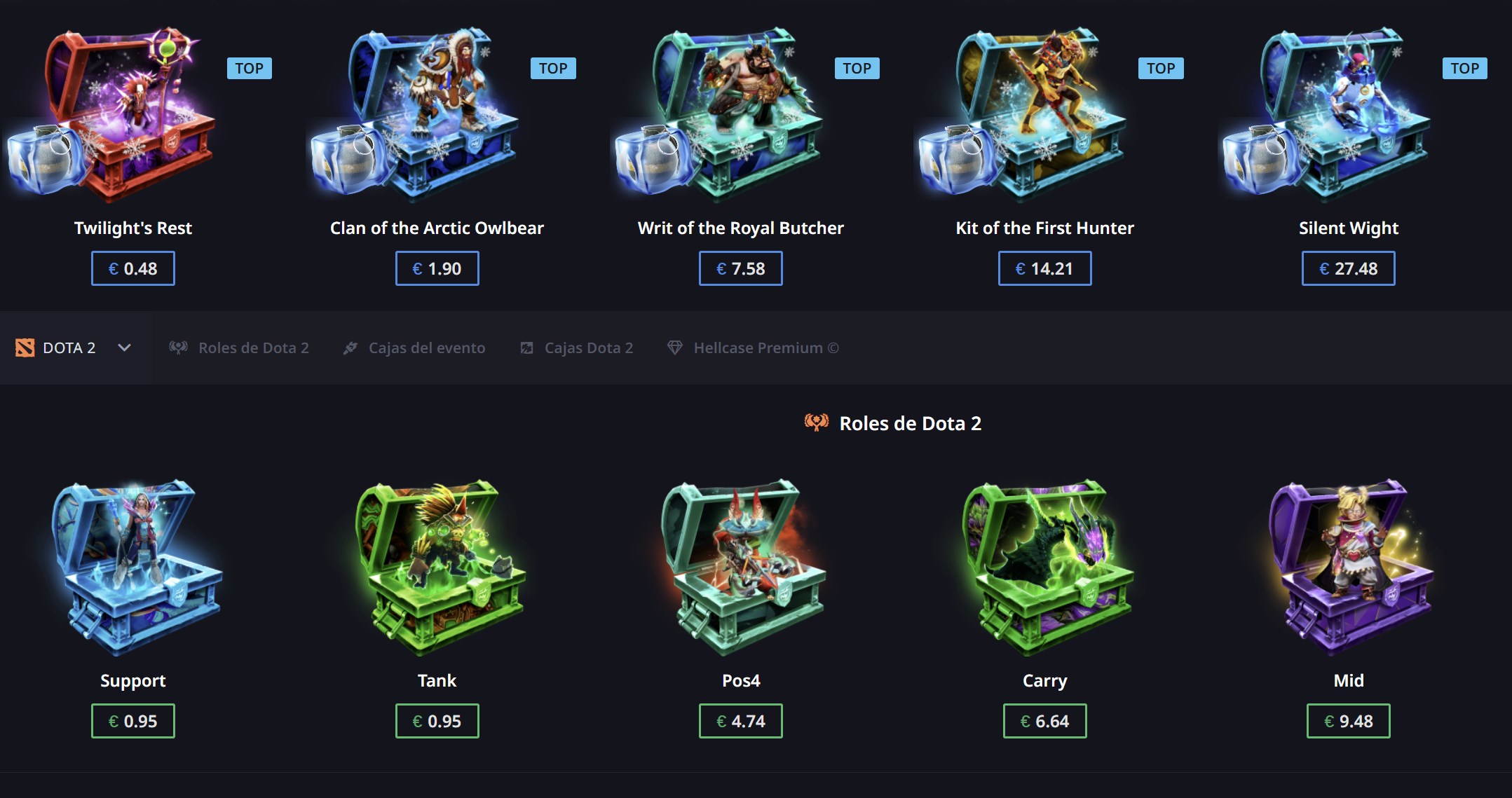Click the Tank case € 0.95 price button
This screenshot has width=1512, height=798.
pyautogui.click(x=437, y=721)
